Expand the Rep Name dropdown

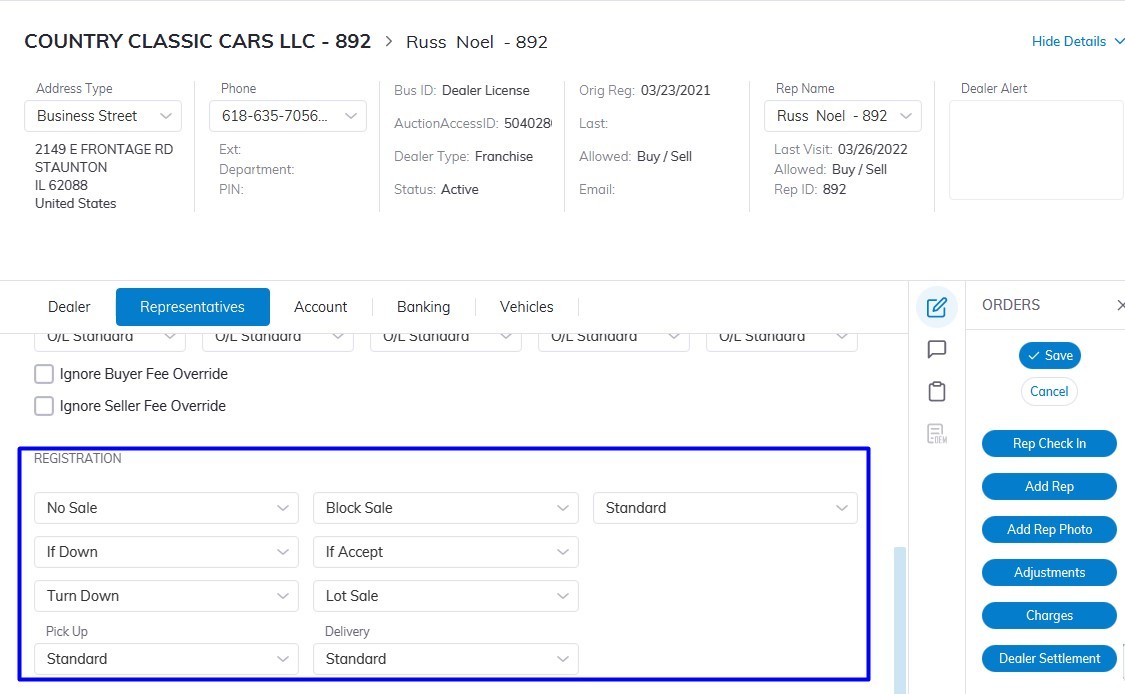click(x=842, y=116)
